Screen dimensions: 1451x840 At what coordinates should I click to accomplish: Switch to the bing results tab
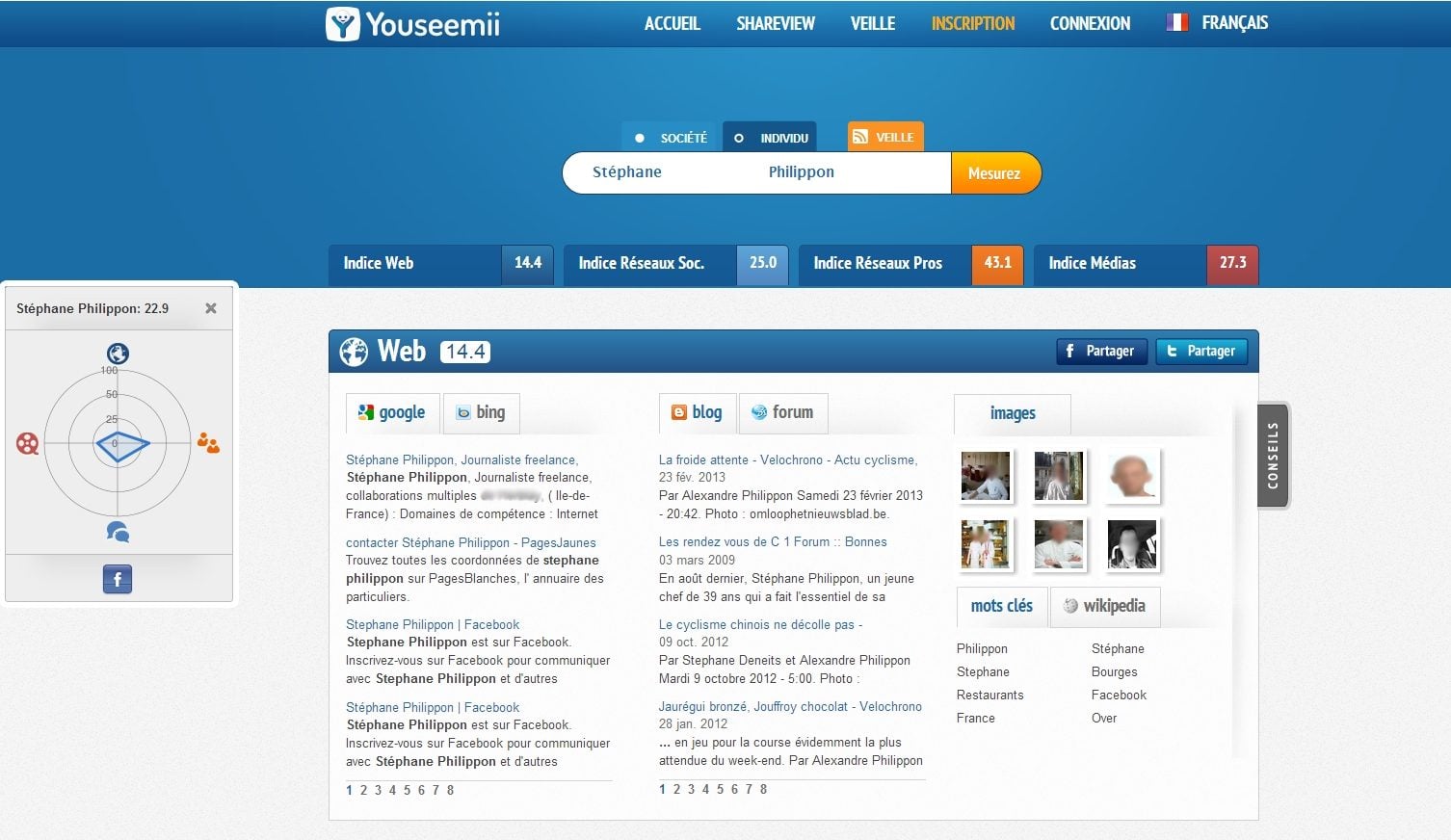[x=481, y=413]
